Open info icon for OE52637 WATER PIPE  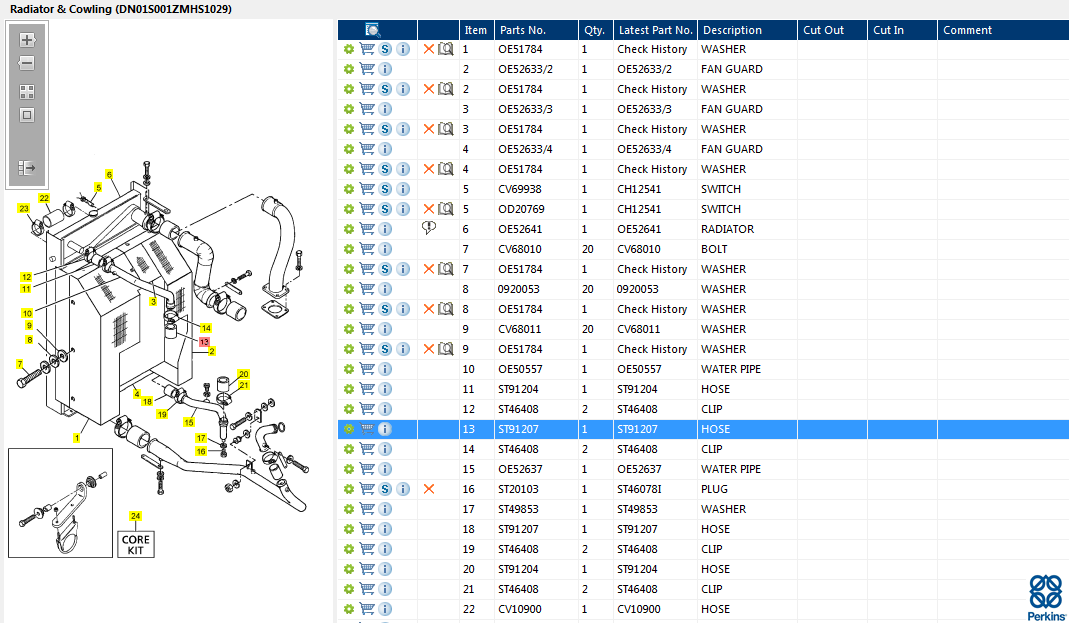(385, 469)
